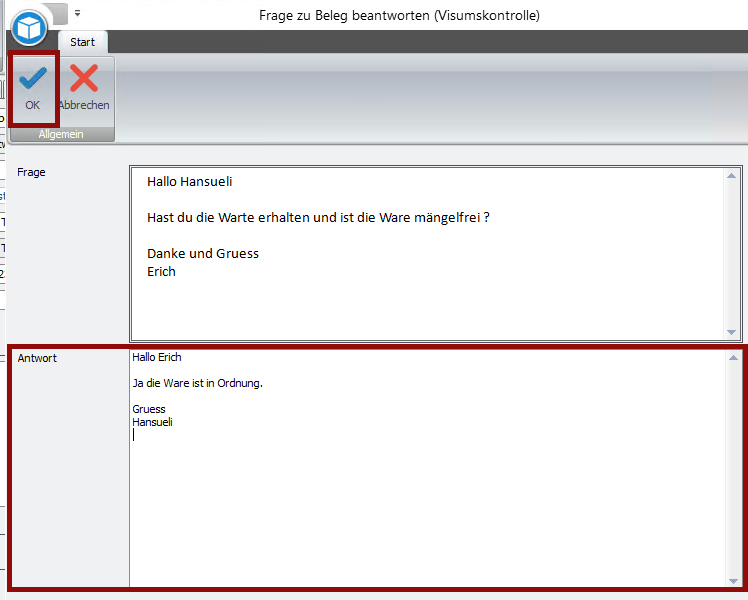Click the name 'Erich' in the question

[x=161, y=272]
